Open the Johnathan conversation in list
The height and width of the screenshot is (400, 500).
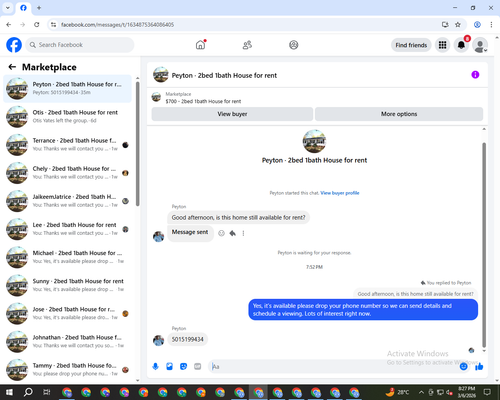(x=67, y=342)
